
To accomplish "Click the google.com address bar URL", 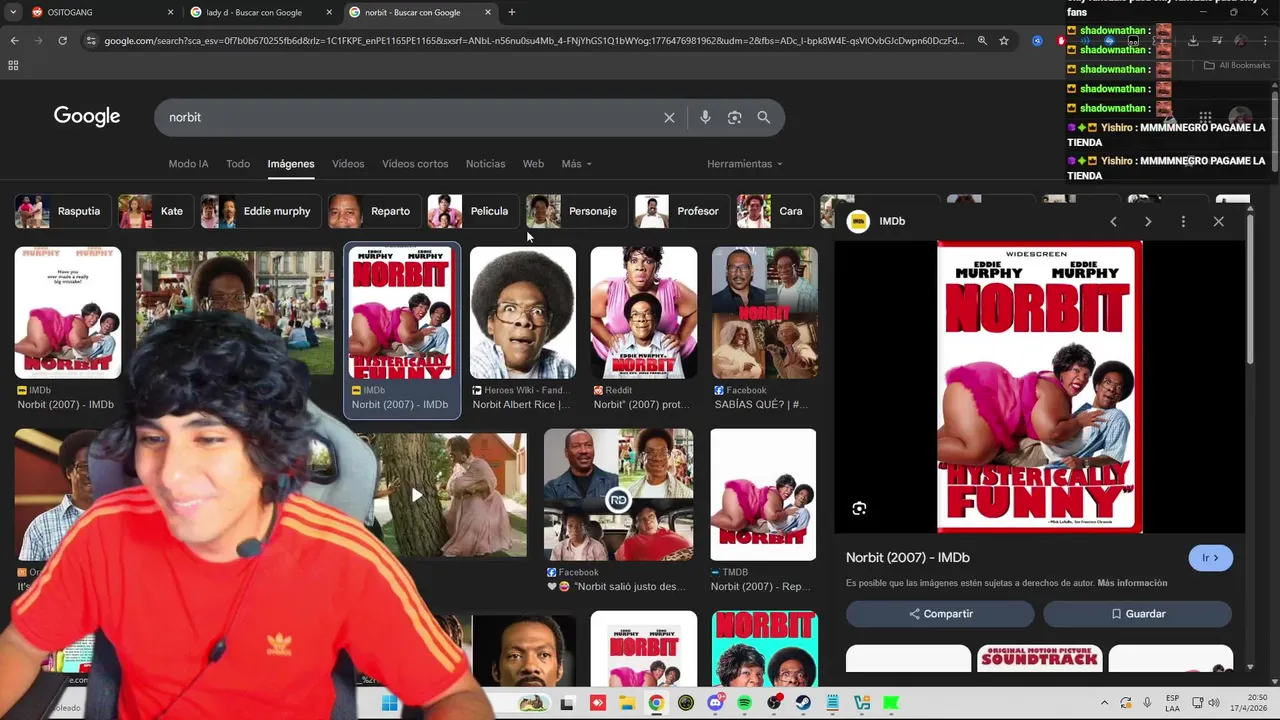I will pos(534,41).
